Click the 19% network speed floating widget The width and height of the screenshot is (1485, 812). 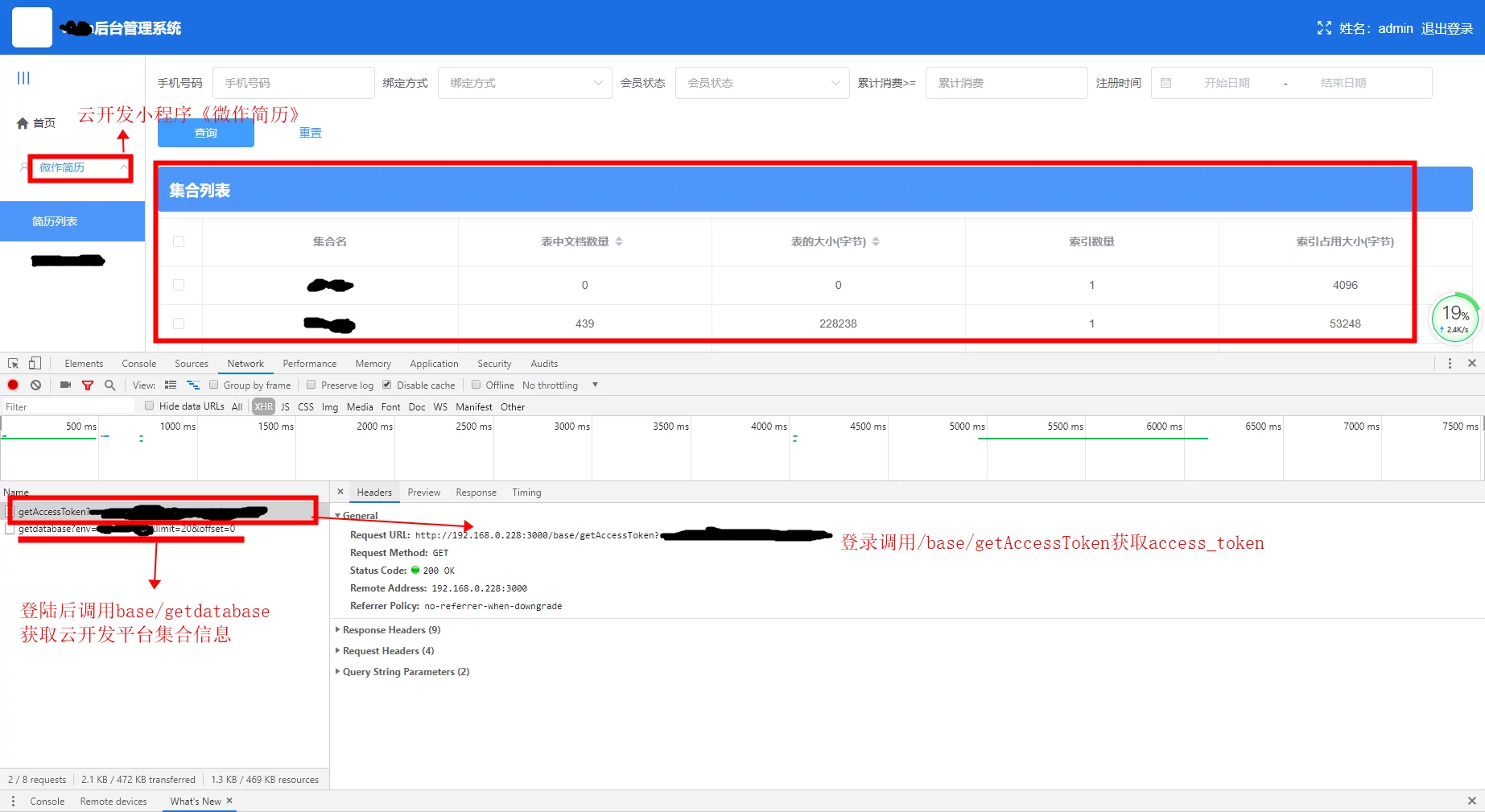[x=1454, y=317]
